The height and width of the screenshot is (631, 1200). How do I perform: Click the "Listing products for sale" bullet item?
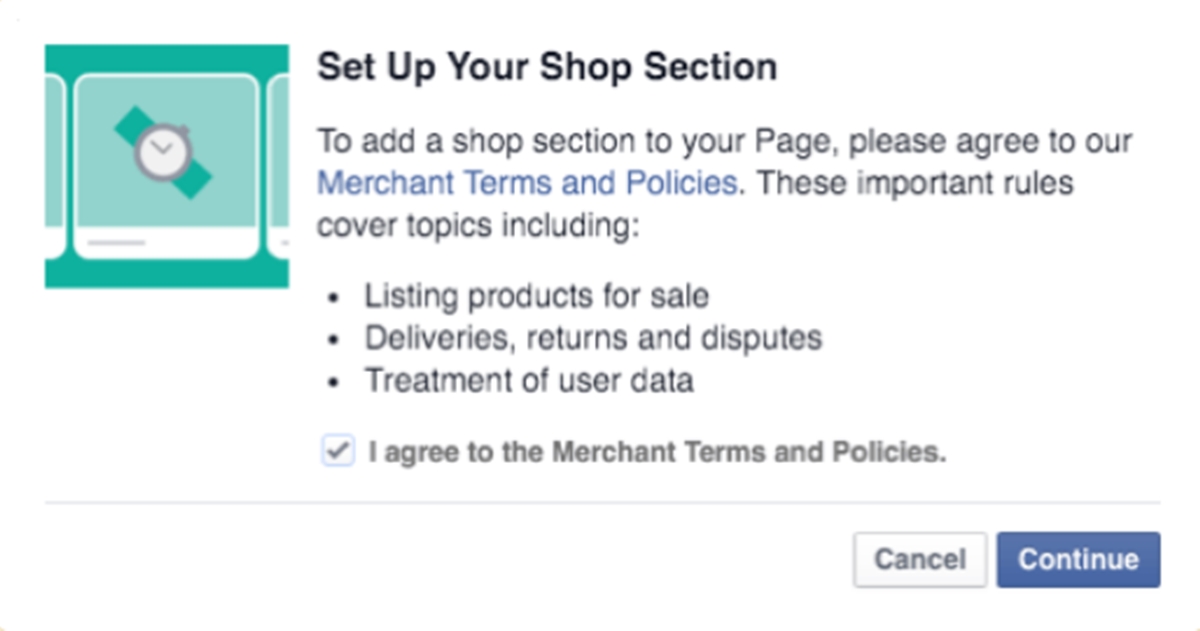pos(536,296)
